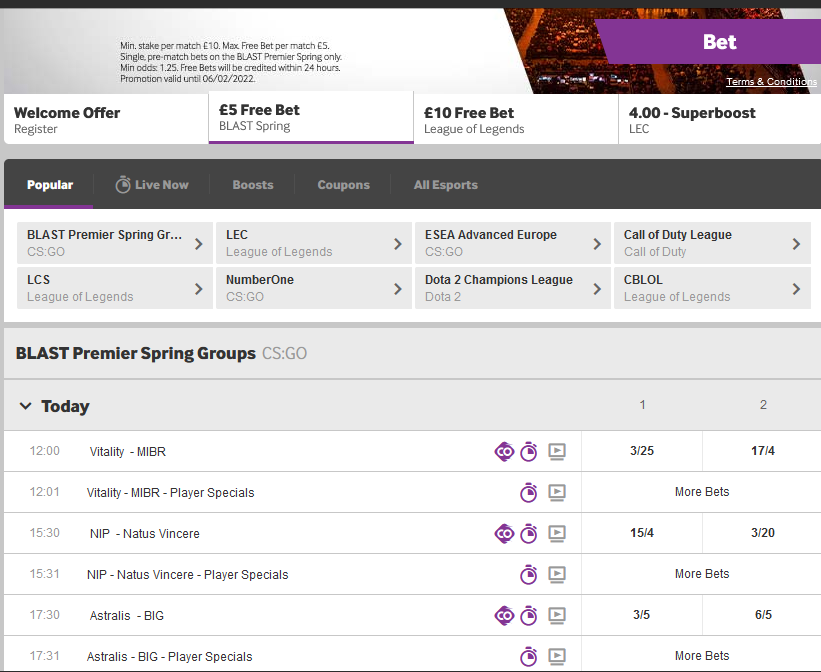Bet on Natus Vincere at odds 3/20
The height and width of the screenshot is (672, 821).
pyautogui.click(x=762, y=533)
